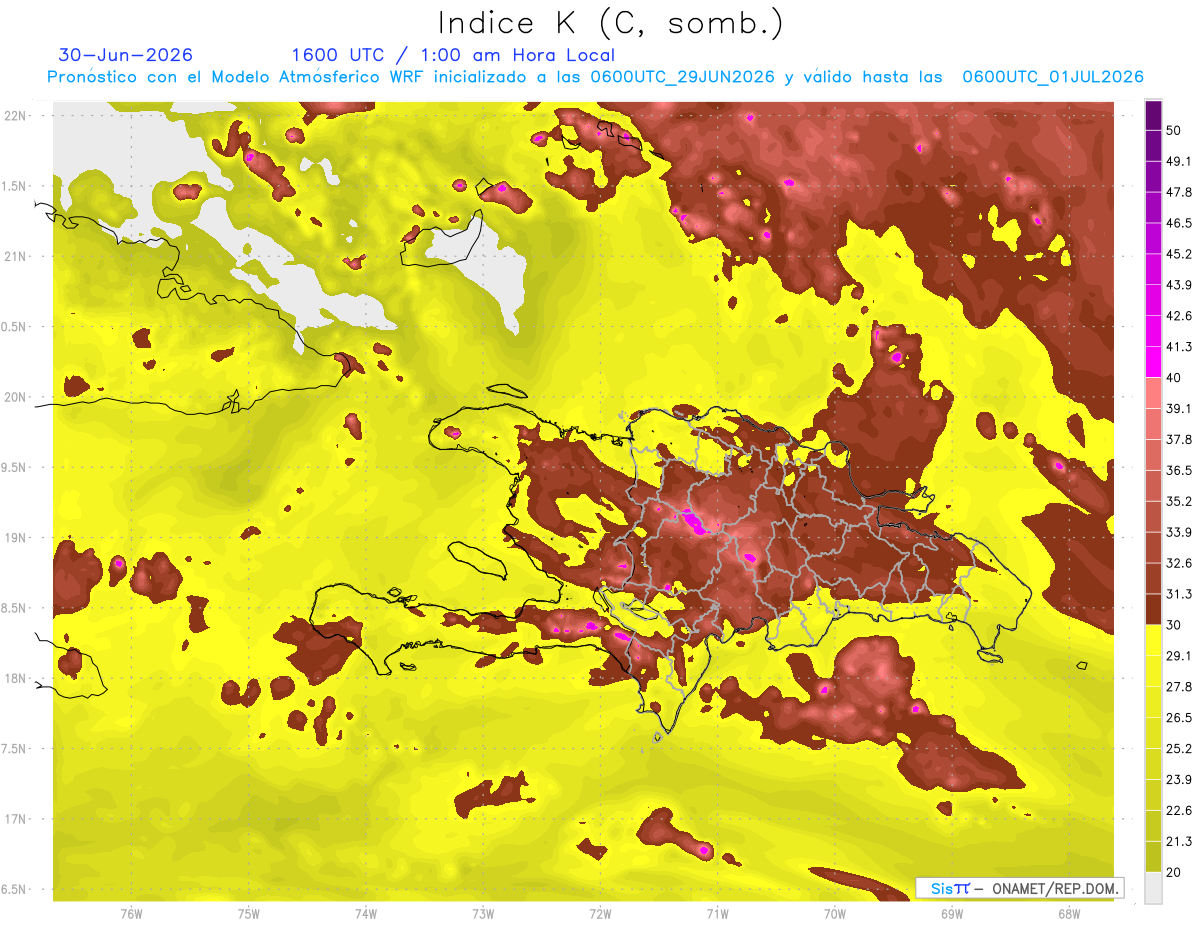The image size is (1200, 927).
Task: Click the colorbar value "33.9"
Action: pos(1179,532)
